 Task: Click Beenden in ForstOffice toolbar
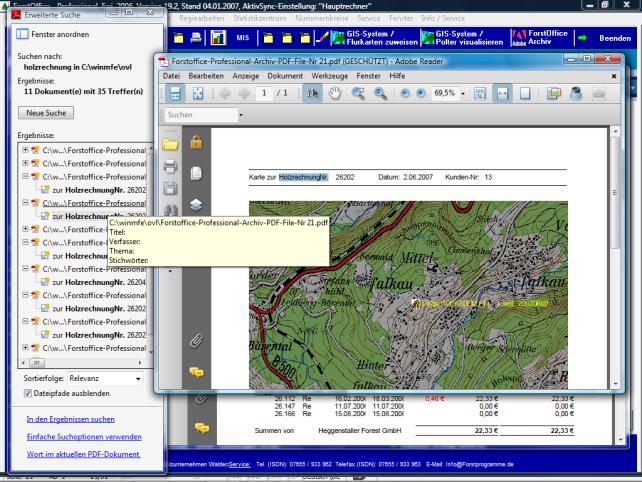[x=615, y=38]
